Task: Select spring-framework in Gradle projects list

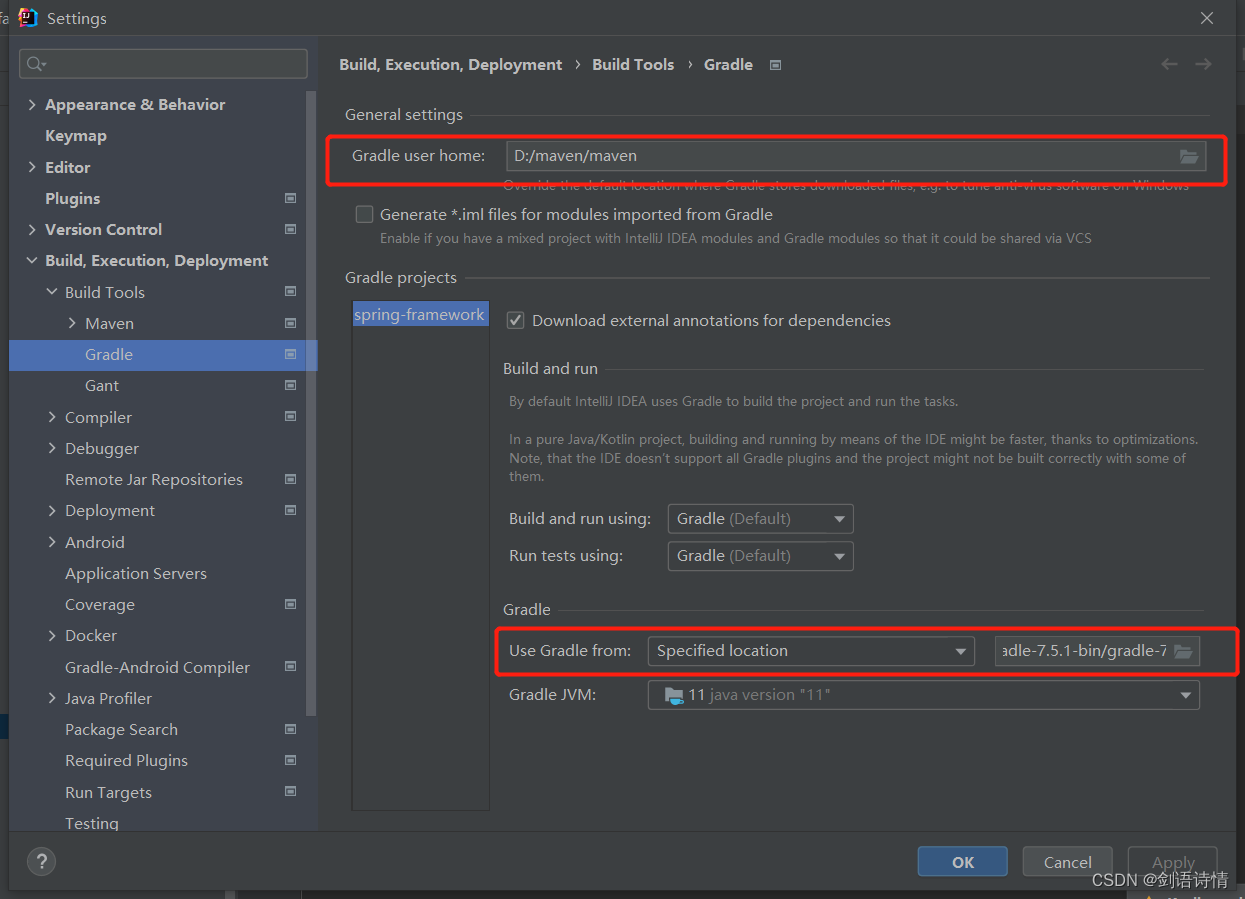Action: (x=420, y=314)
